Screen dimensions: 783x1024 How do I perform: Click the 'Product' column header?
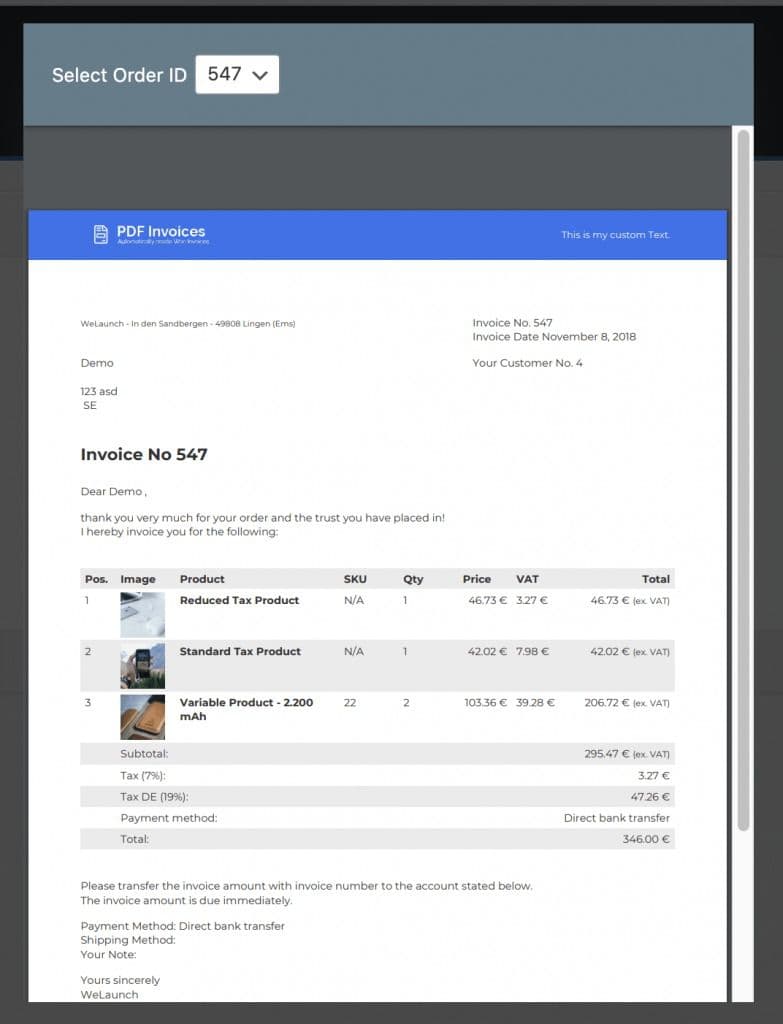point(202,579)
